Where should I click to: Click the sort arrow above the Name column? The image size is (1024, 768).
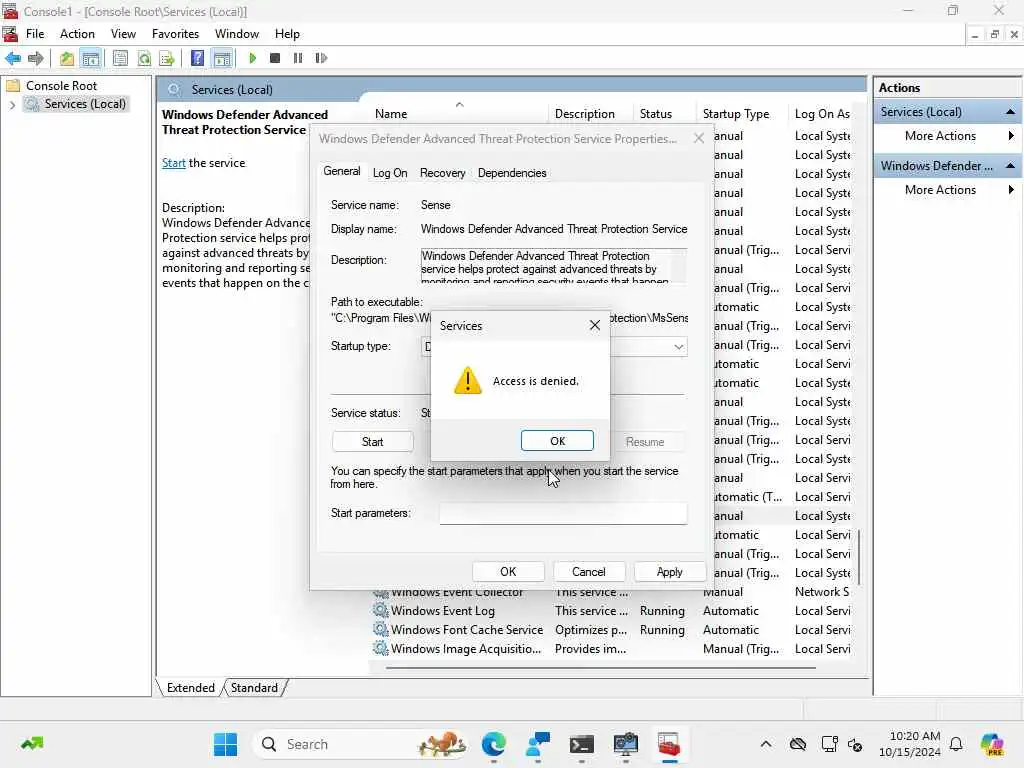point(459,104)
